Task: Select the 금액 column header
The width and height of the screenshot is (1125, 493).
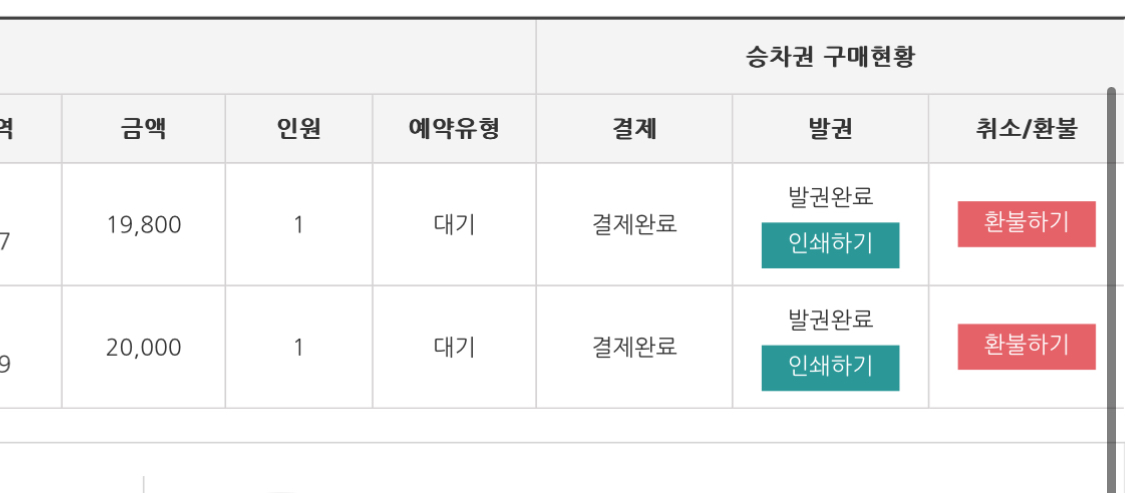Action: point(143,129)
